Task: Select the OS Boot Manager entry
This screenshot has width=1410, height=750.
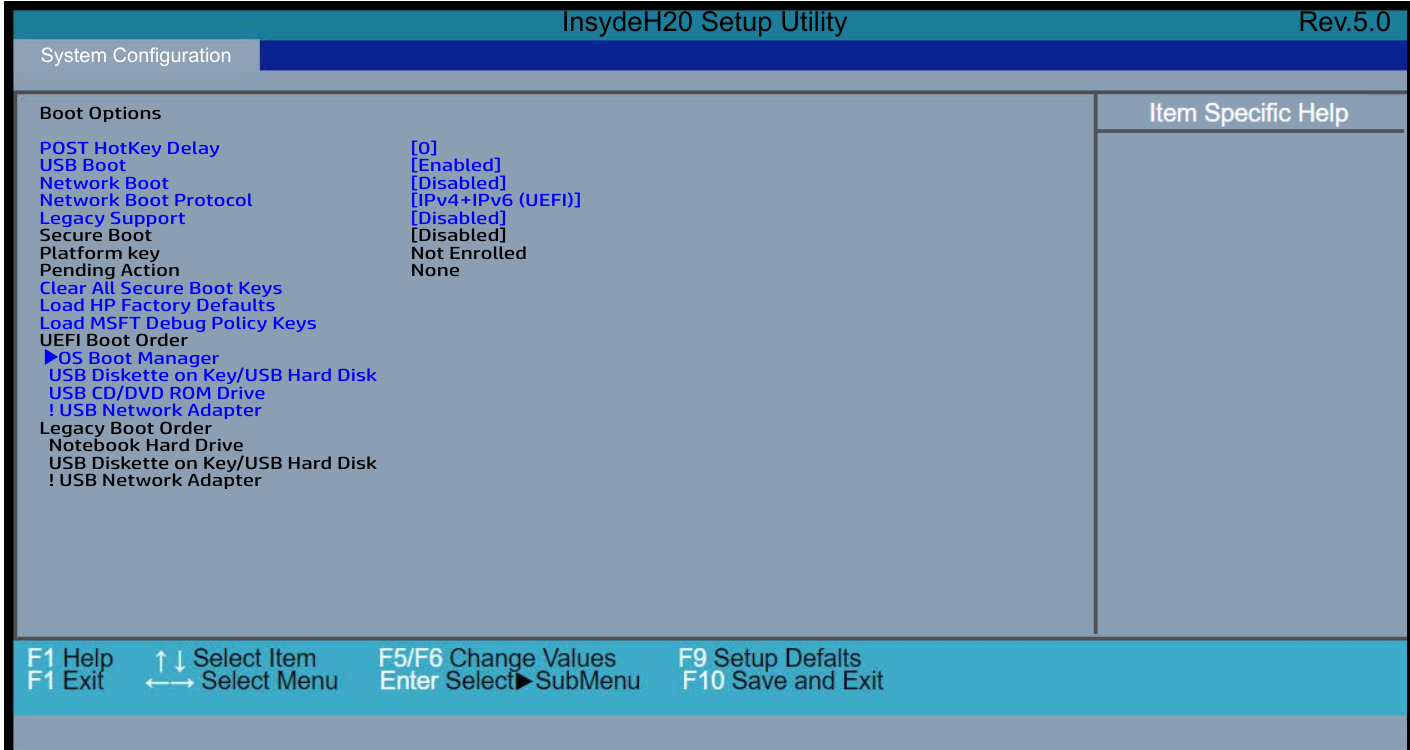Action: [x=139, y=358]
